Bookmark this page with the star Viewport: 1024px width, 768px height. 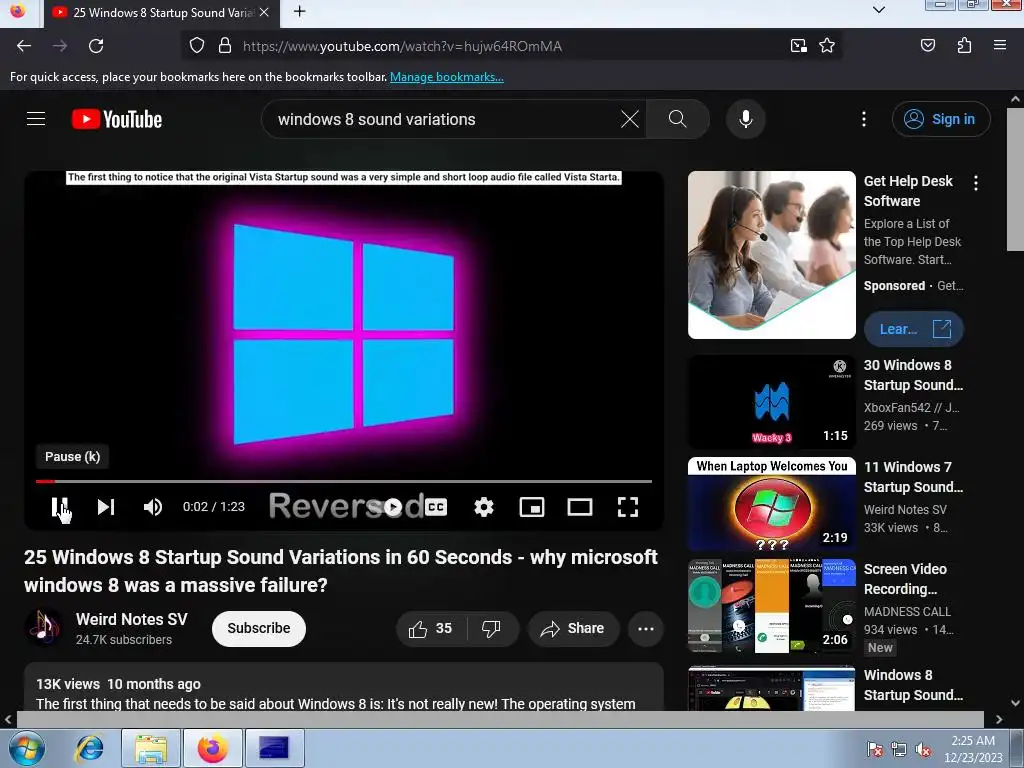(827, 46)
